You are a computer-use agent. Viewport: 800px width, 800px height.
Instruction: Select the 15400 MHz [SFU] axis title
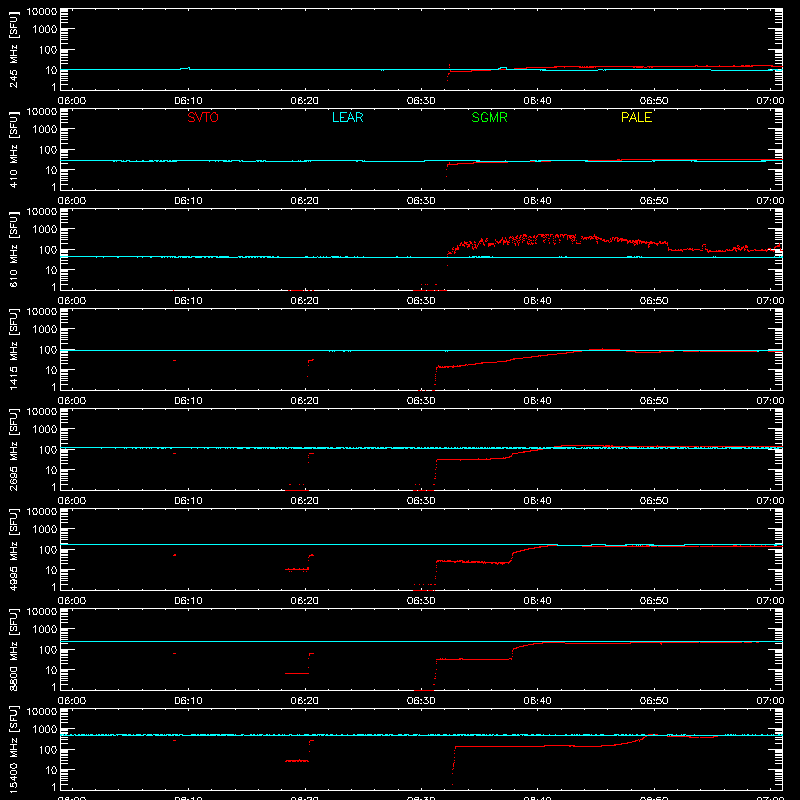tap(13, 749)
